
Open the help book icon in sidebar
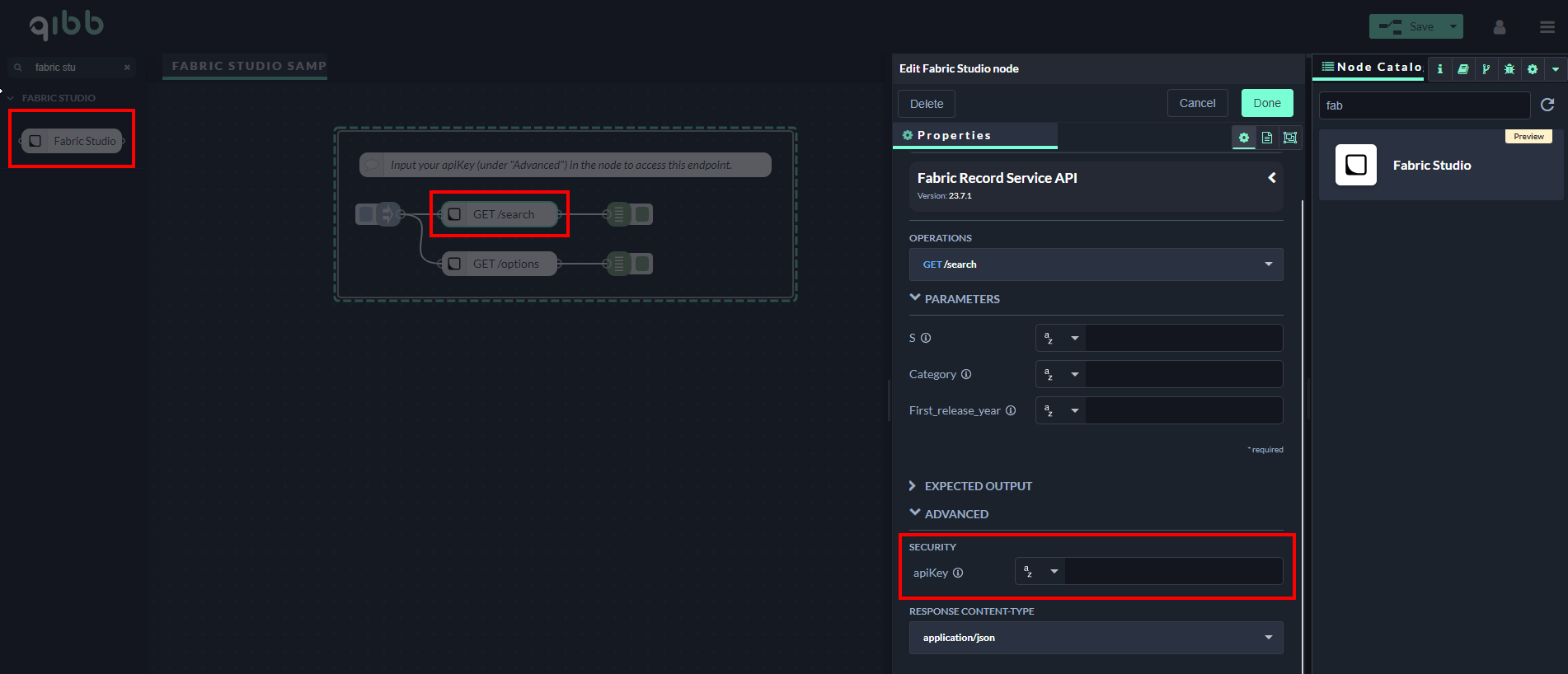click(x=1462, y=69)
